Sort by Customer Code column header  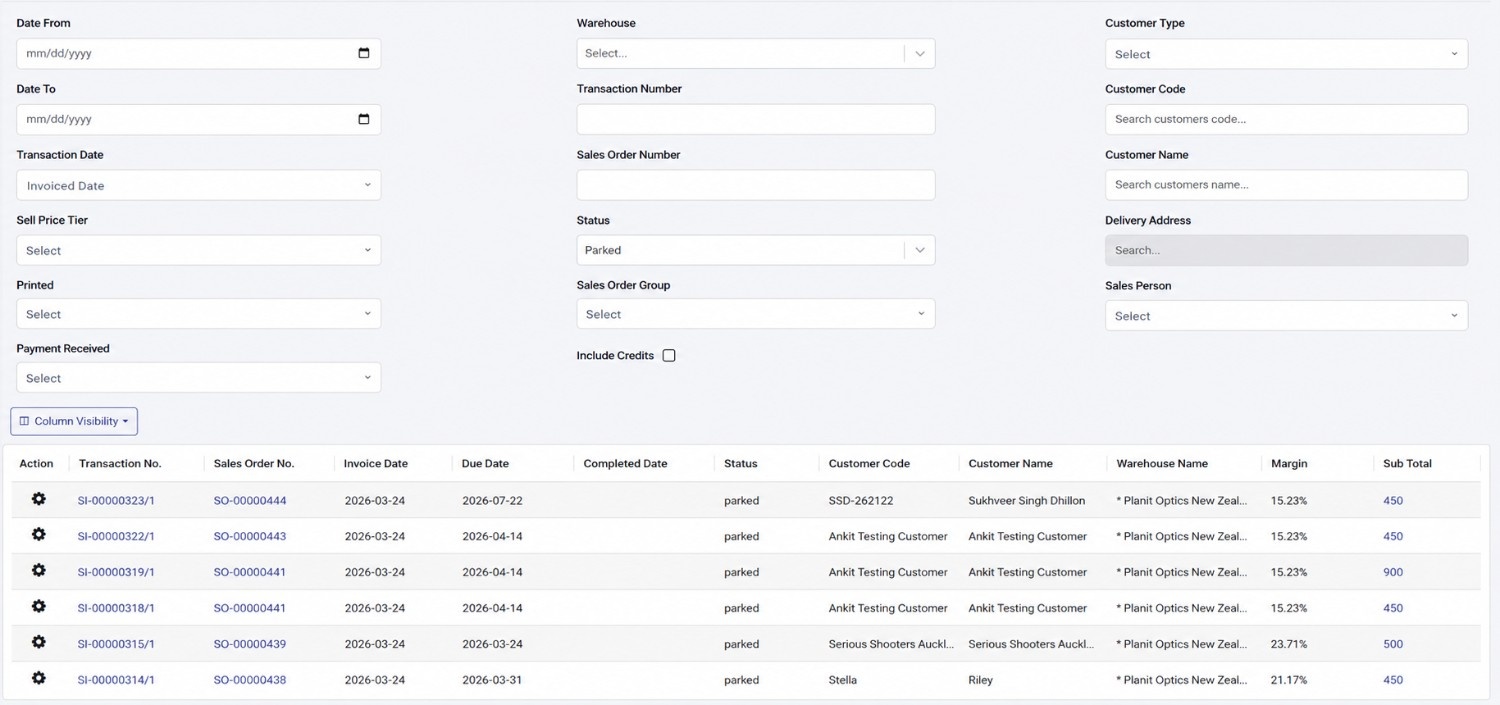[869, 464]
